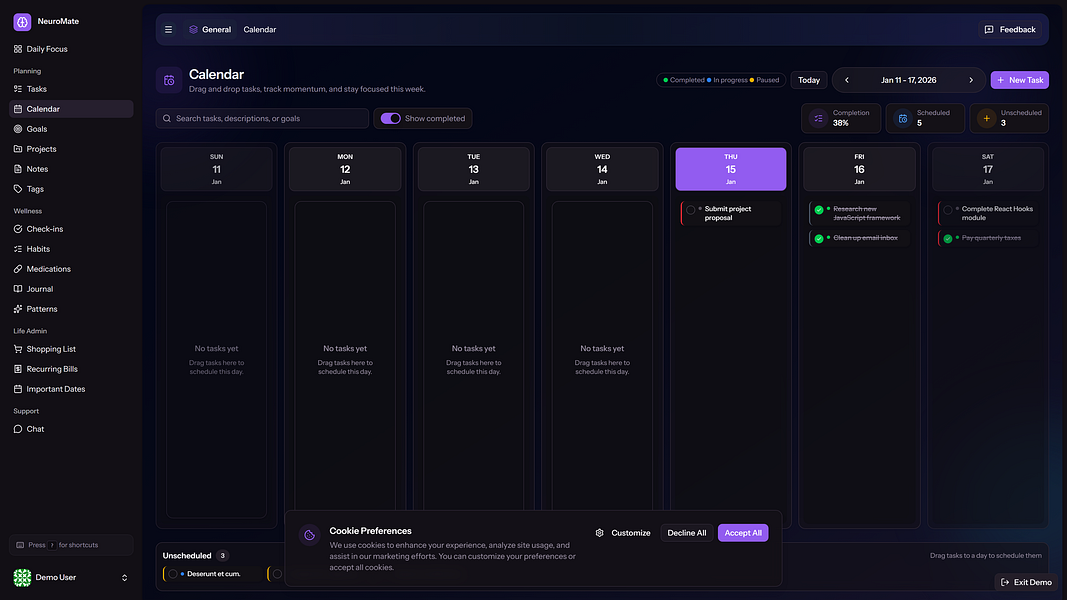Click the General breadcrumb link
The width and height of the screenshot is (1067, 600).
pos(210,30)
